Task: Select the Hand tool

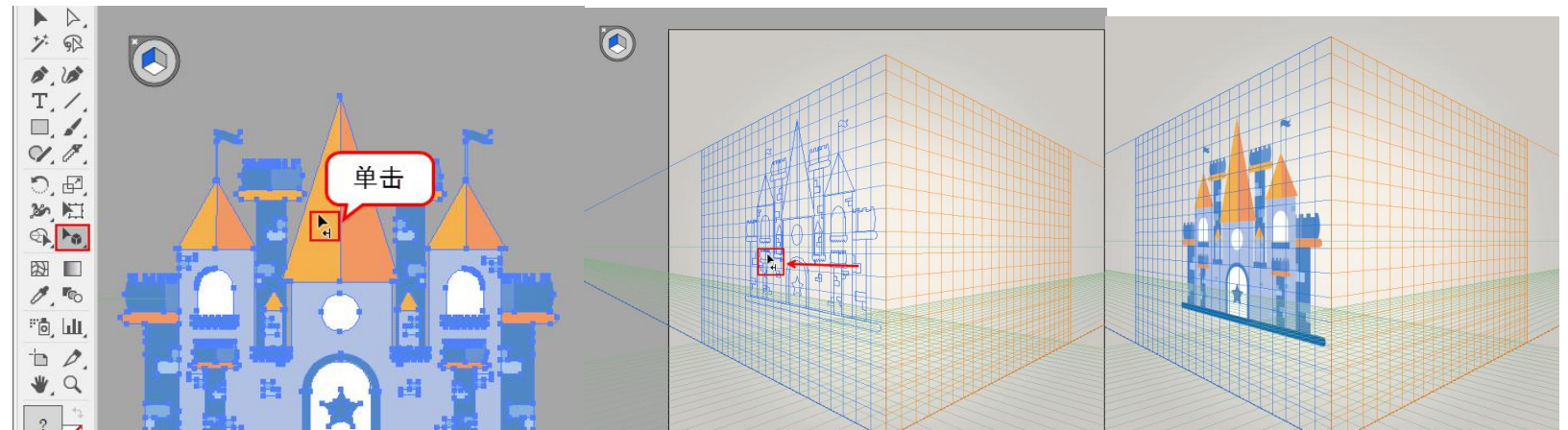Action: point(39,384)
